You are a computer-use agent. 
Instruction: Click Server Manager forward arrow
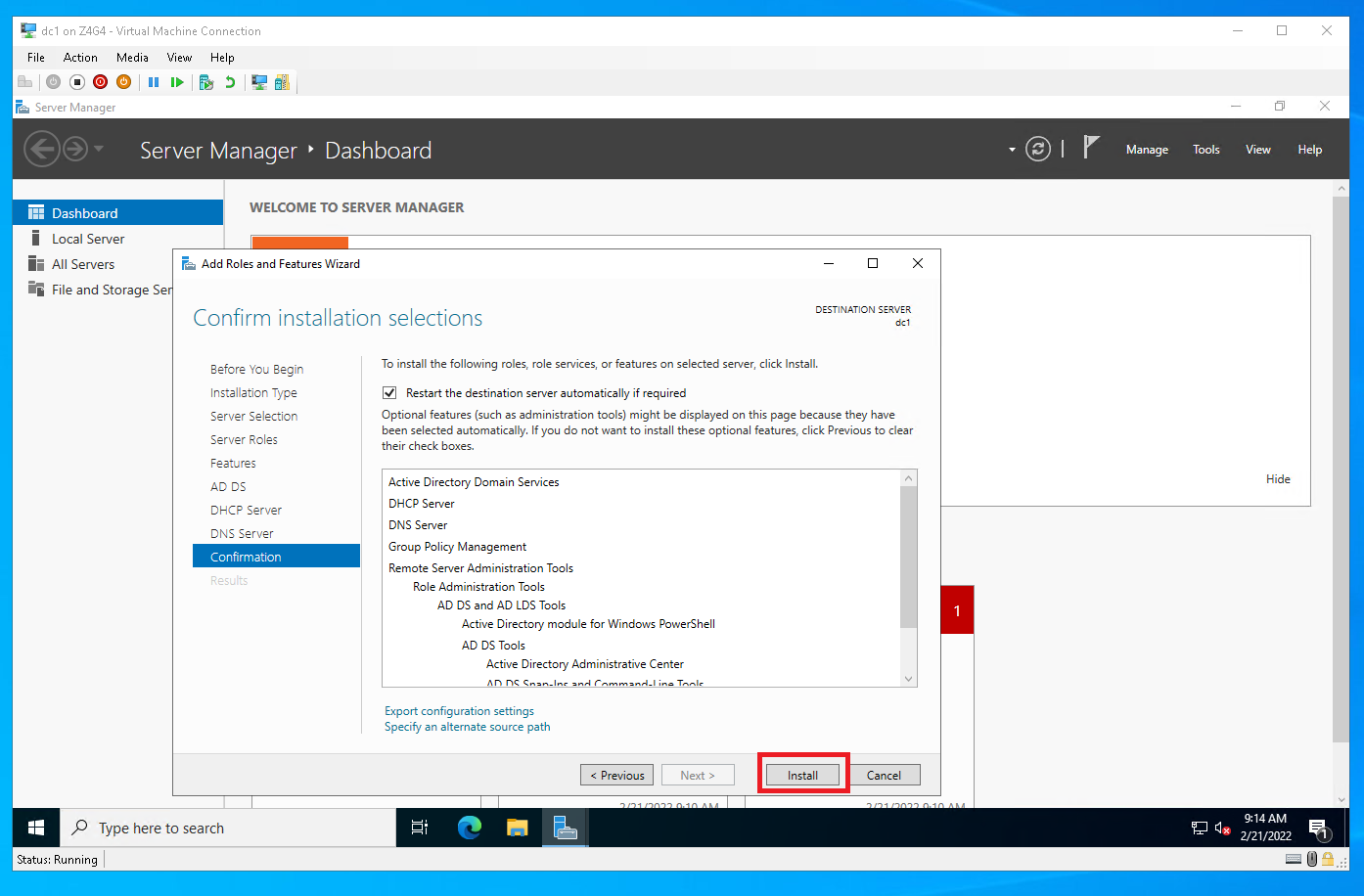(75, 150)
